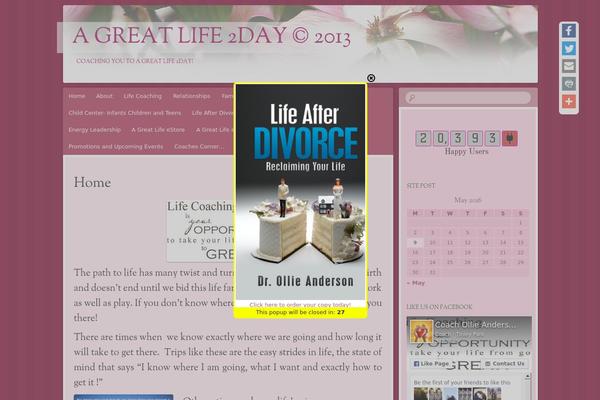
Task: Click the site title A GREAT LIFE 2DAY
Action: (x=211, y=37)
